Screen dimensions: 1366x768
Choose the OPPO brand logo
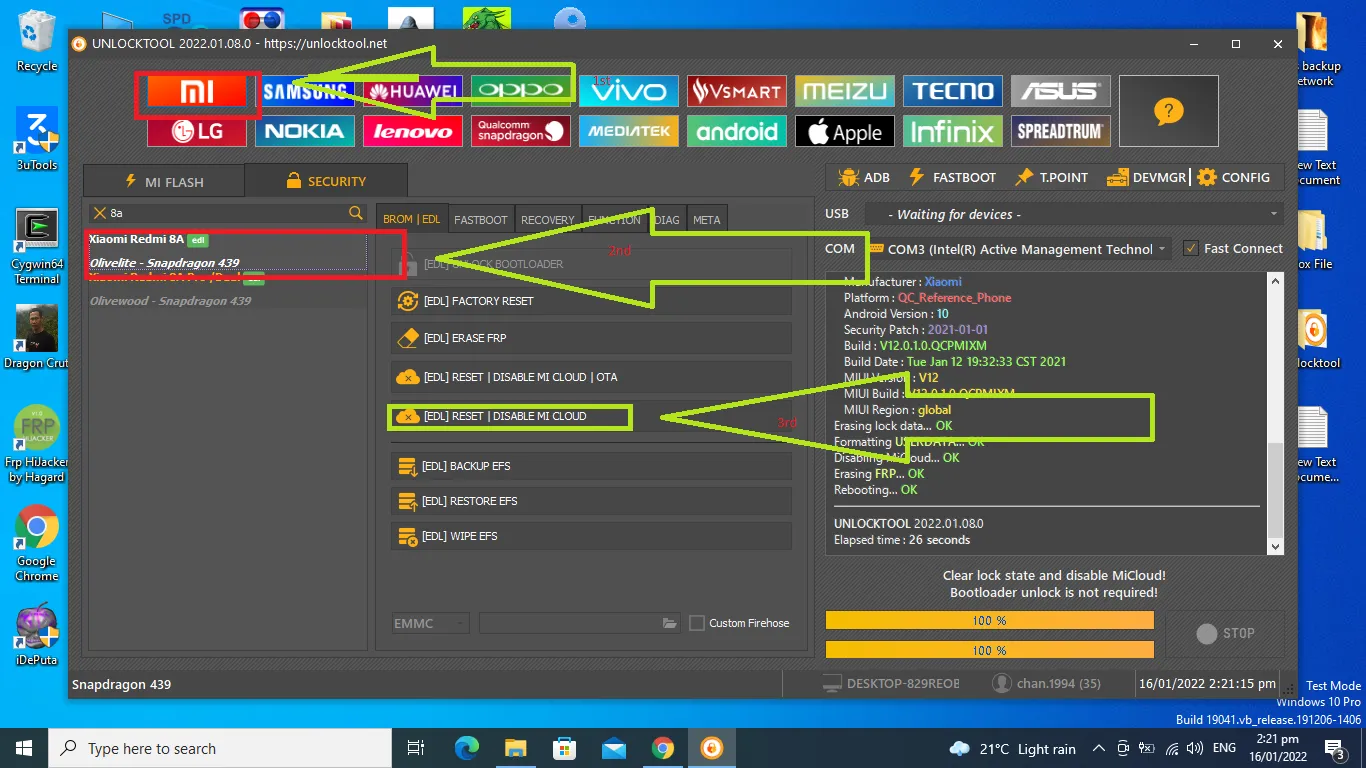(x=520, y=92)
